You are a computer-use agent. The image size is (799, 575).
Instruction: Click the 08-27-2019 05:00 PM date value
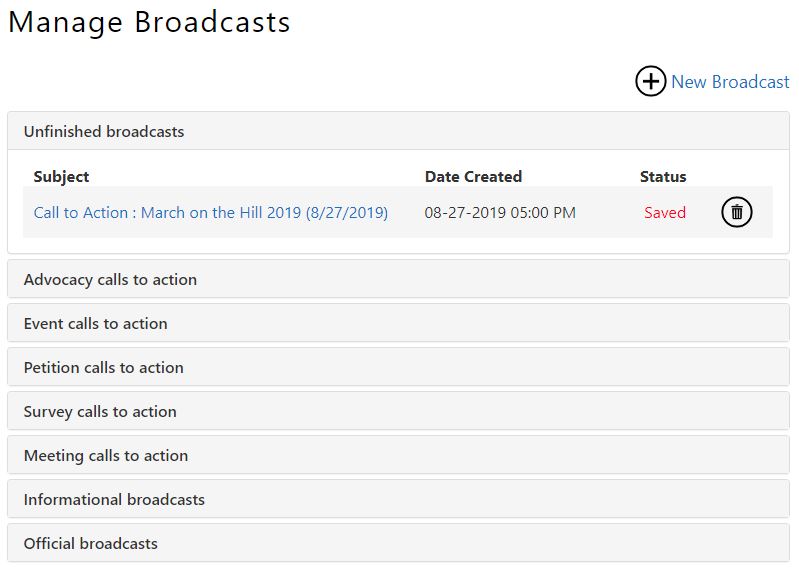(x=500, y=212)
